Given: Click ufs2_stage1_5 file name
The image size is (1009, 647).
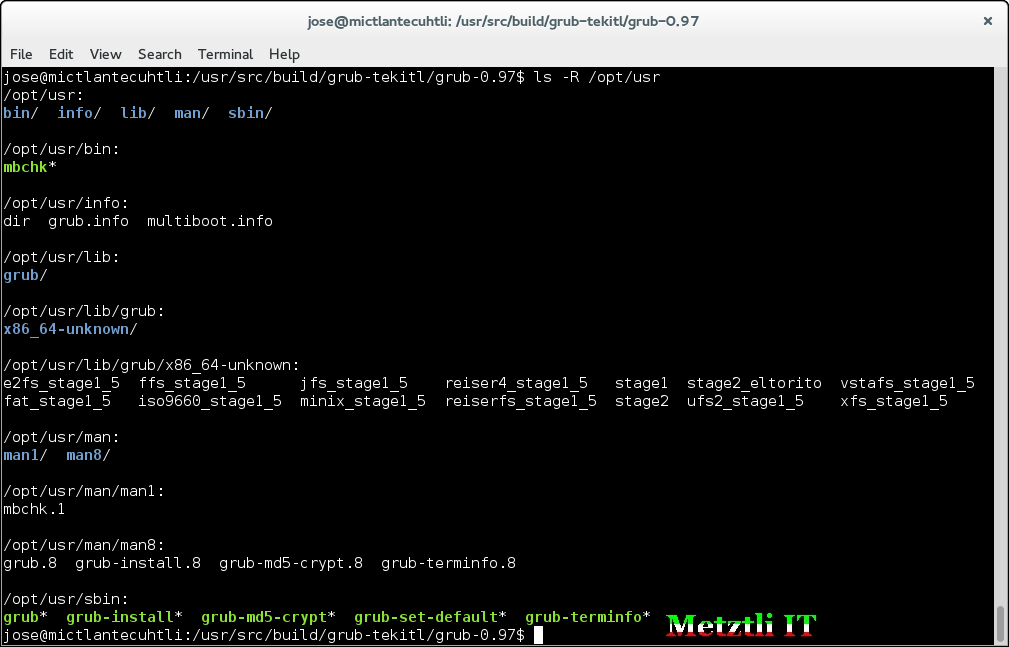Looking at the screenshot, I should click(745, 402).
